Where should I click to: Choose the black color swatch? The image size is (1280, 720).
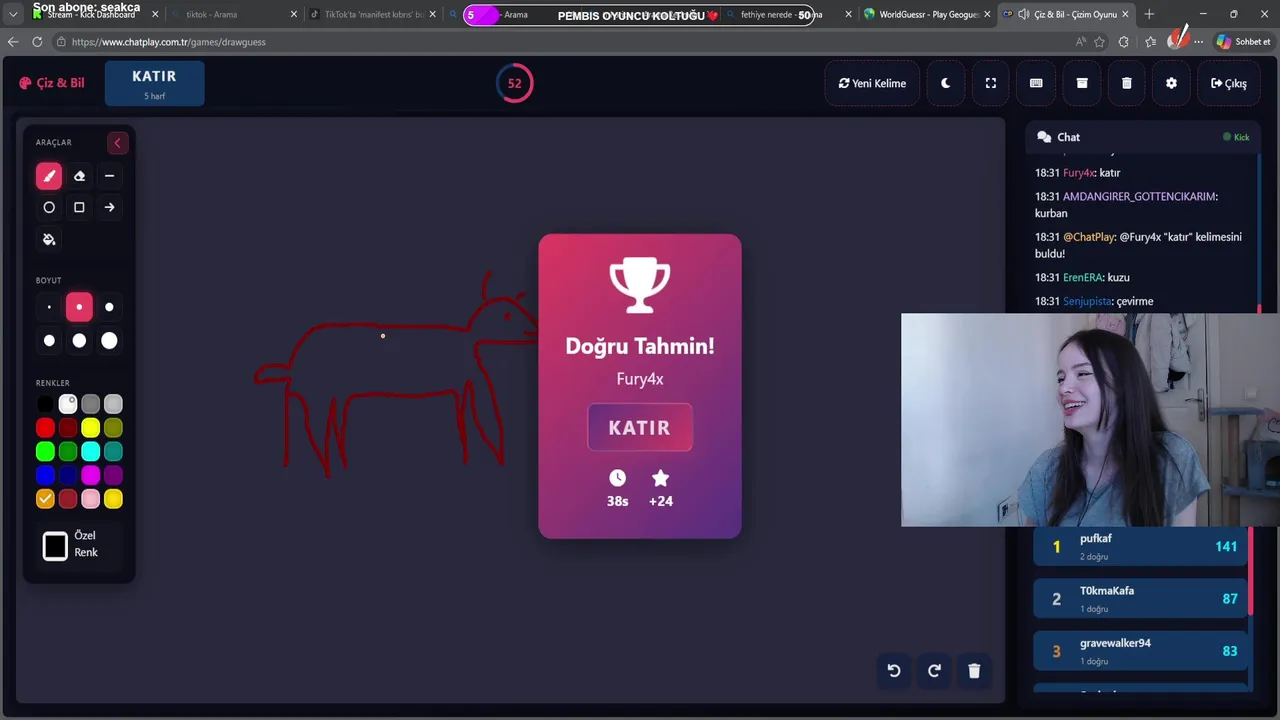(x=45, y=404)
